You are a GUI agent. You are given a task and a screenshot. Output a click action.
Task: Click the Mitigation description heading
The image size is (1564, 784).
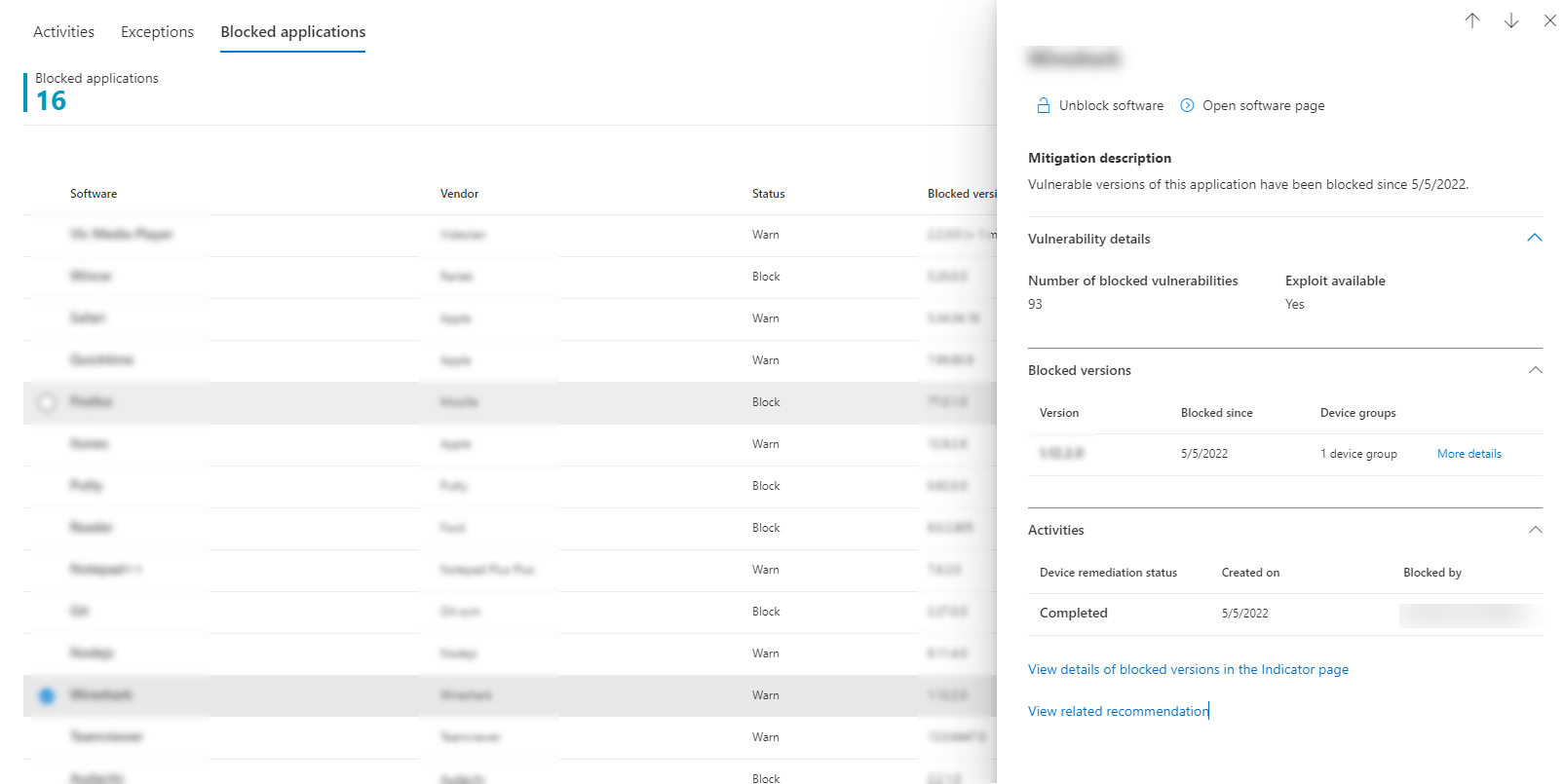point(1099,158)
